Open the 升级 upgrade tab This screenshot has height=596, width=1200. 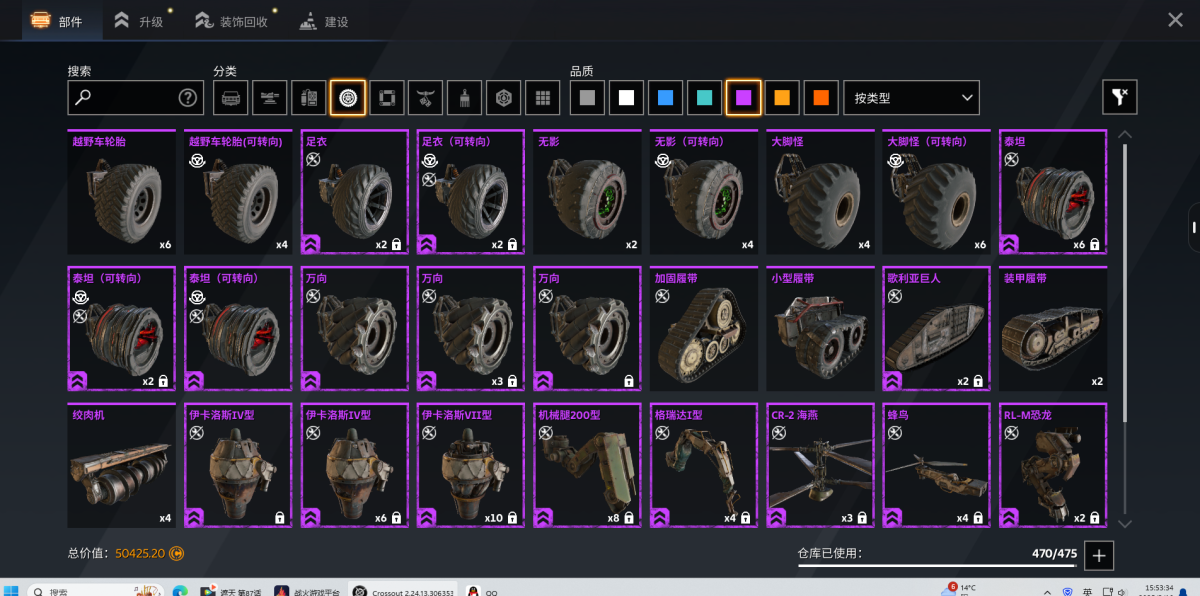[139, 21]
